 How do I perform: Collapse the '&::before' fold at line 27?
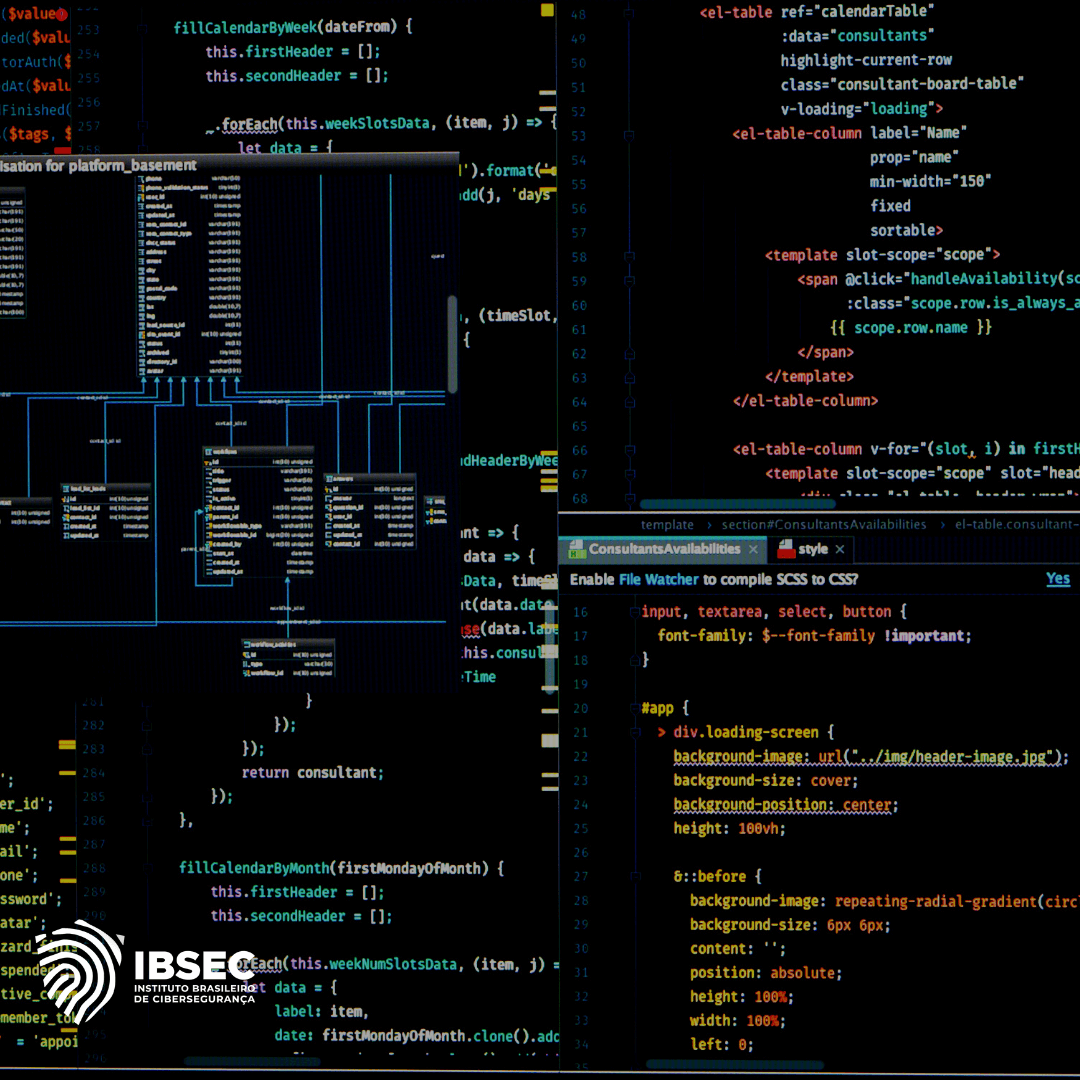634,876
